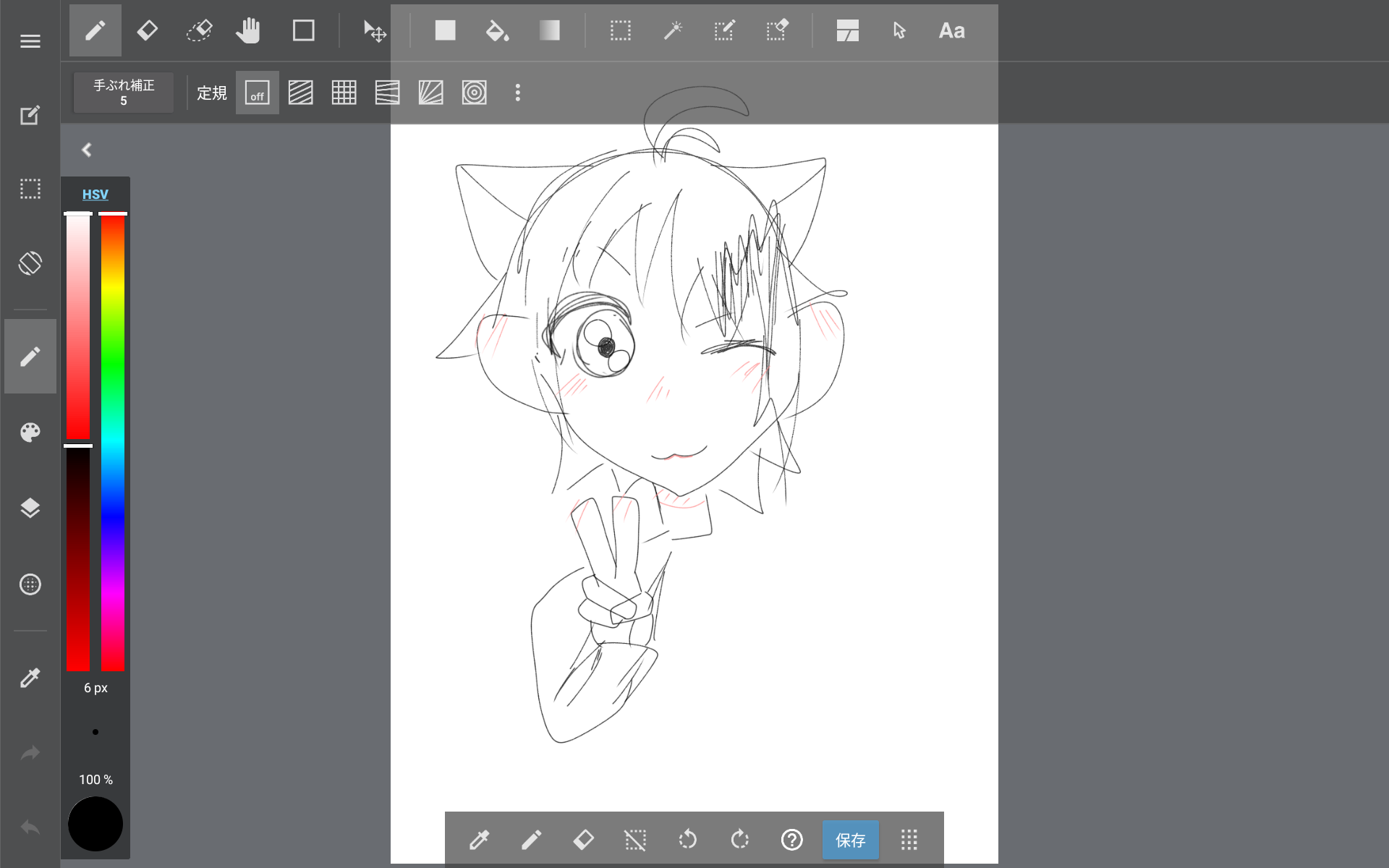This screenshot has height=868, width=1389.
Task: Choose the gradient tool
Action: (549, 31)
